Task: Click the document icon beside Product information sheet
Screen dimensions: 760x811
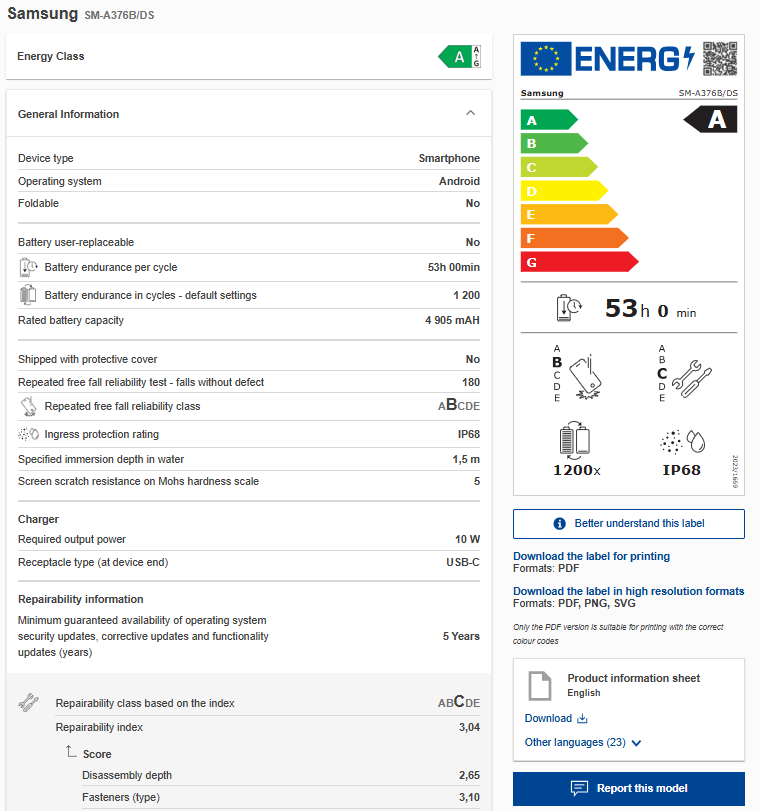Action: [x=540, y=686]
